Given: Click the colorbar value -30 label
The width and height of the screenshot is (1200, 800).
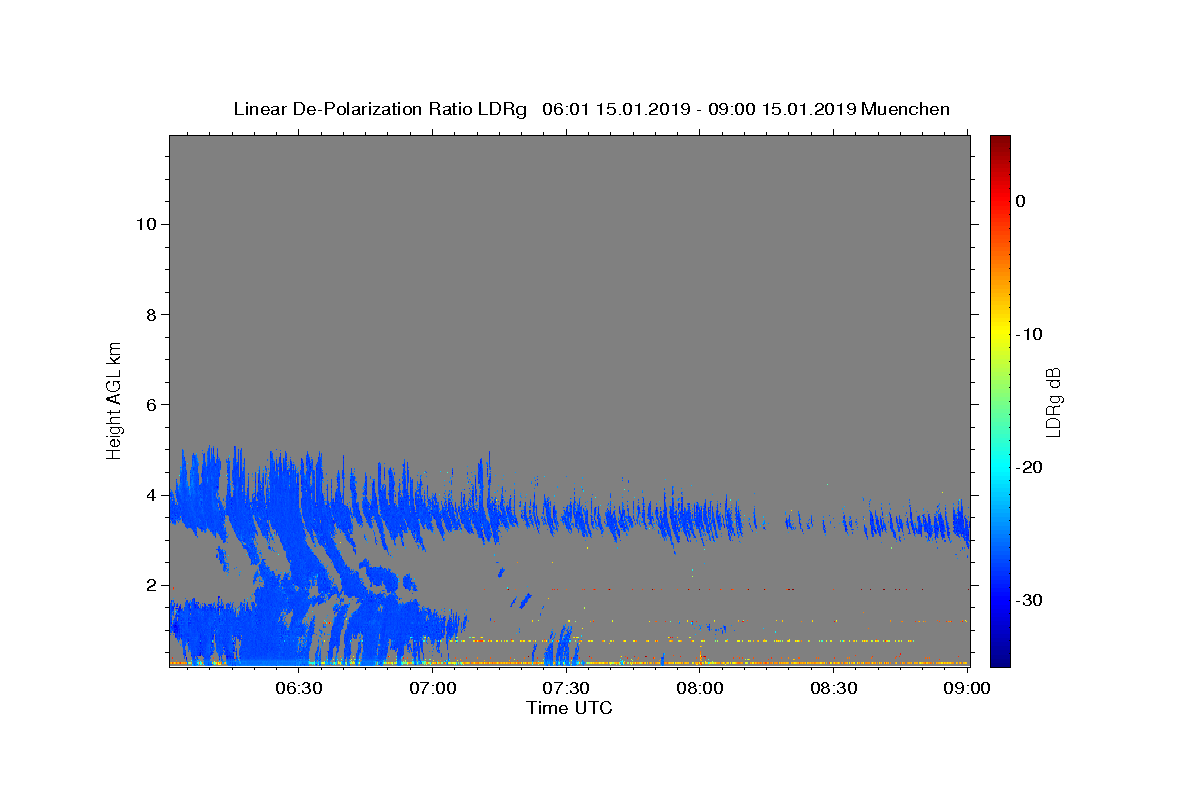Looking at the screenshot, I should 1030,600.
